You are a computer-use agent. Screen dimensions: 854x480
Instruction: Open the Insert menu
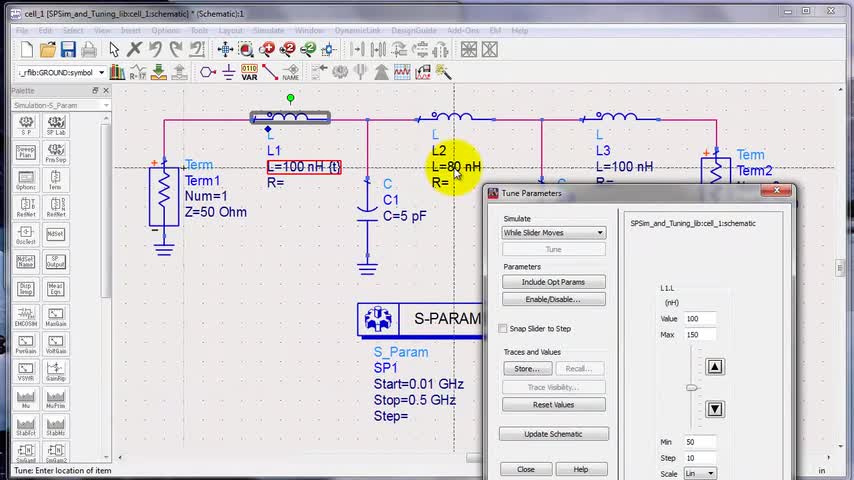pos(130,31)
